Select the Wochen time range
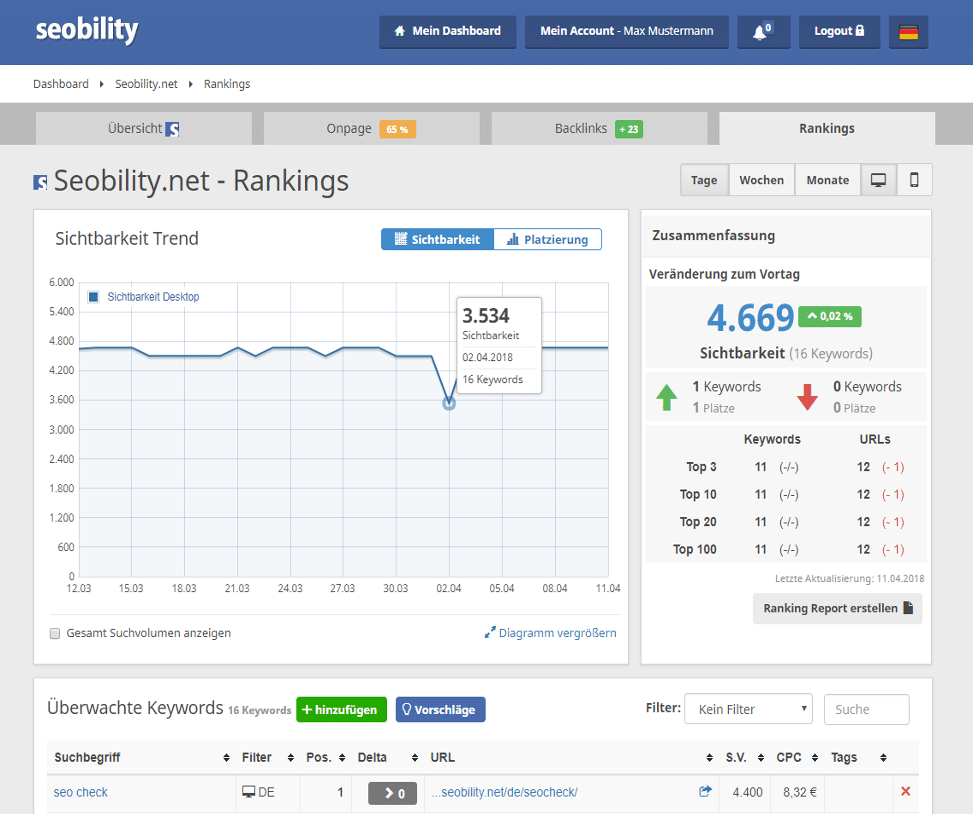973x814 pixels. (761, 180)
